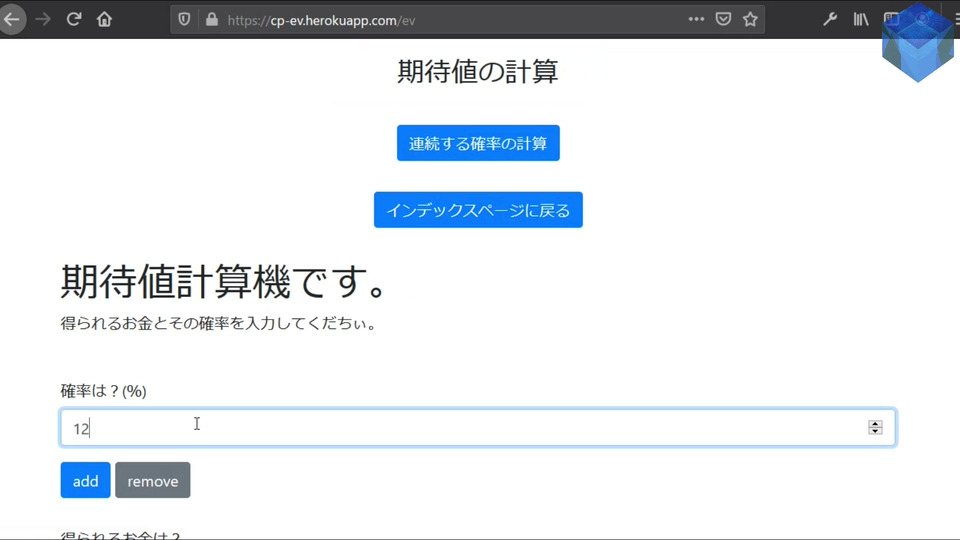Screen dimensions: 960x540
Task: Save page to Pocket icon
Action: click(723, 19)
